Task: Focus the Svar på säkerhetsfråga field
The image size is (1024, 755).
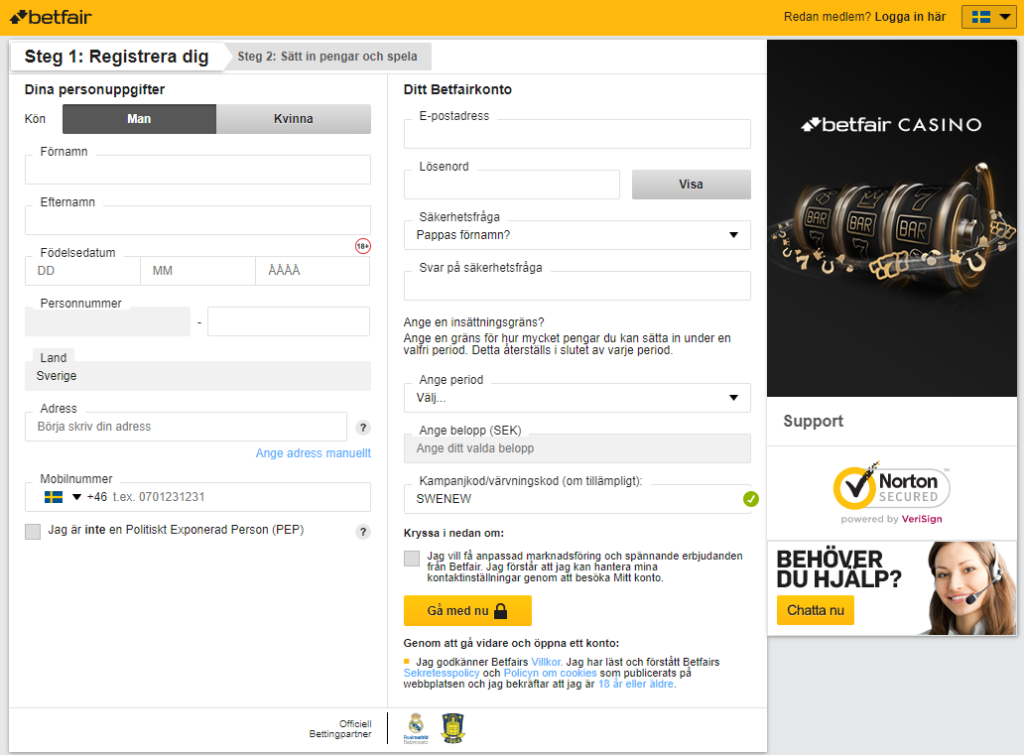Action: (577, 286)
